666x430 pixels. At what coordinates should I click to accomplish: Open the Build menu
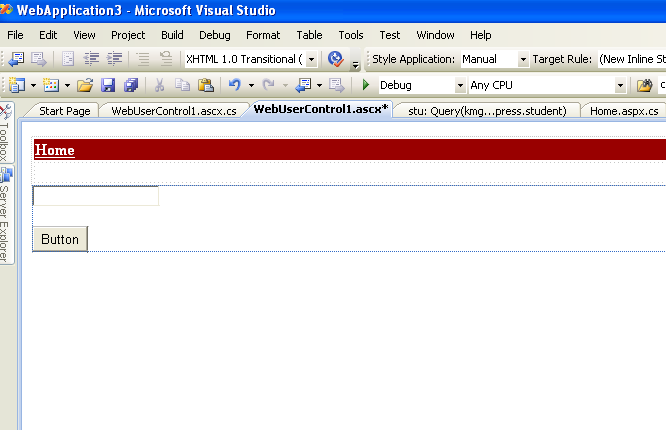172,35
